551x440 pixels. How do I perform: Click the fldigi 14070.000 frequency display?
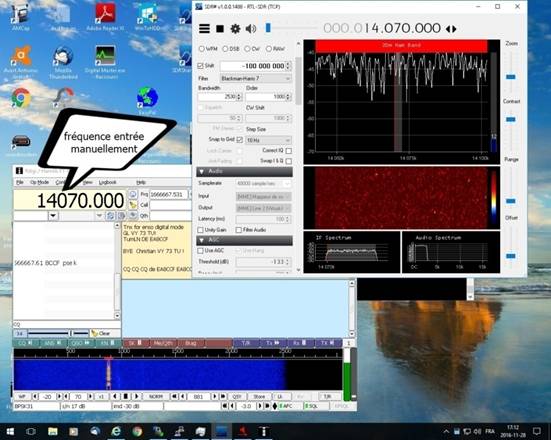click(70, 200)
